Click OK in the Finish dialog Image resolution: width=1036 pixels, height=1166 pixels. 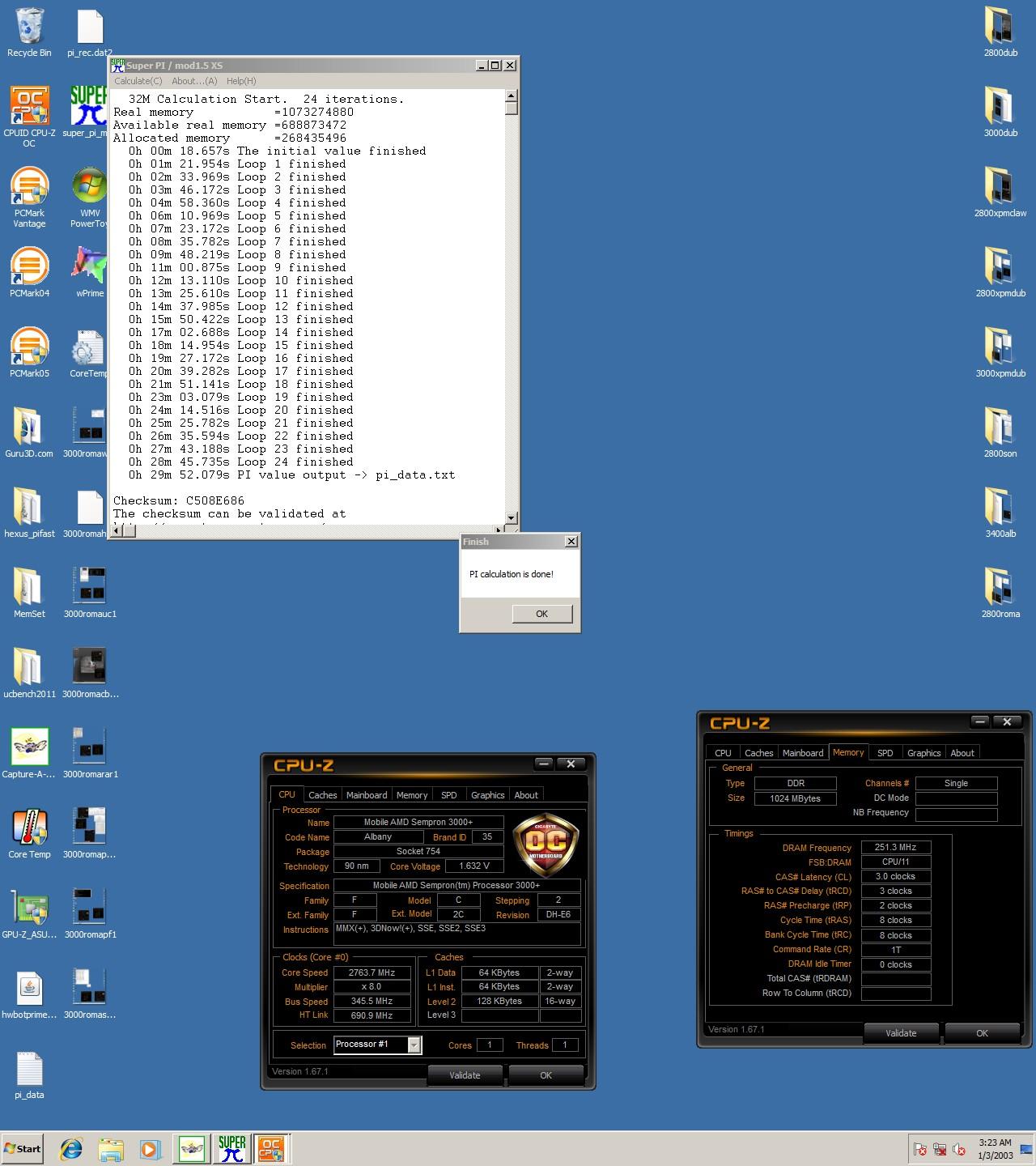(x=542, y=614)
